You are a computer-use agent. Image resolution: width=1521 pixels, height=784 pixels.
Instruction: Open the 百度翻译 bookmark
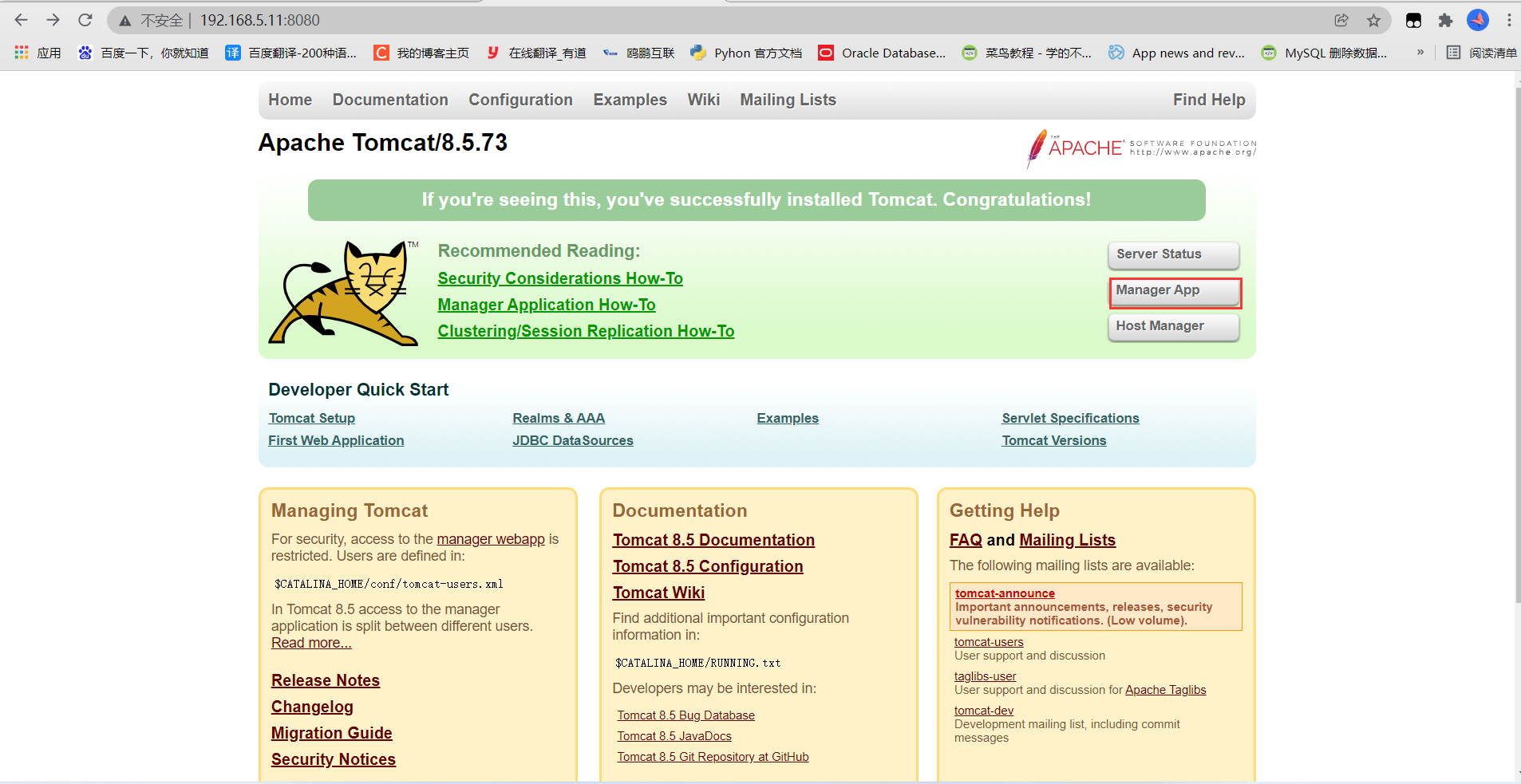point(291,53)
